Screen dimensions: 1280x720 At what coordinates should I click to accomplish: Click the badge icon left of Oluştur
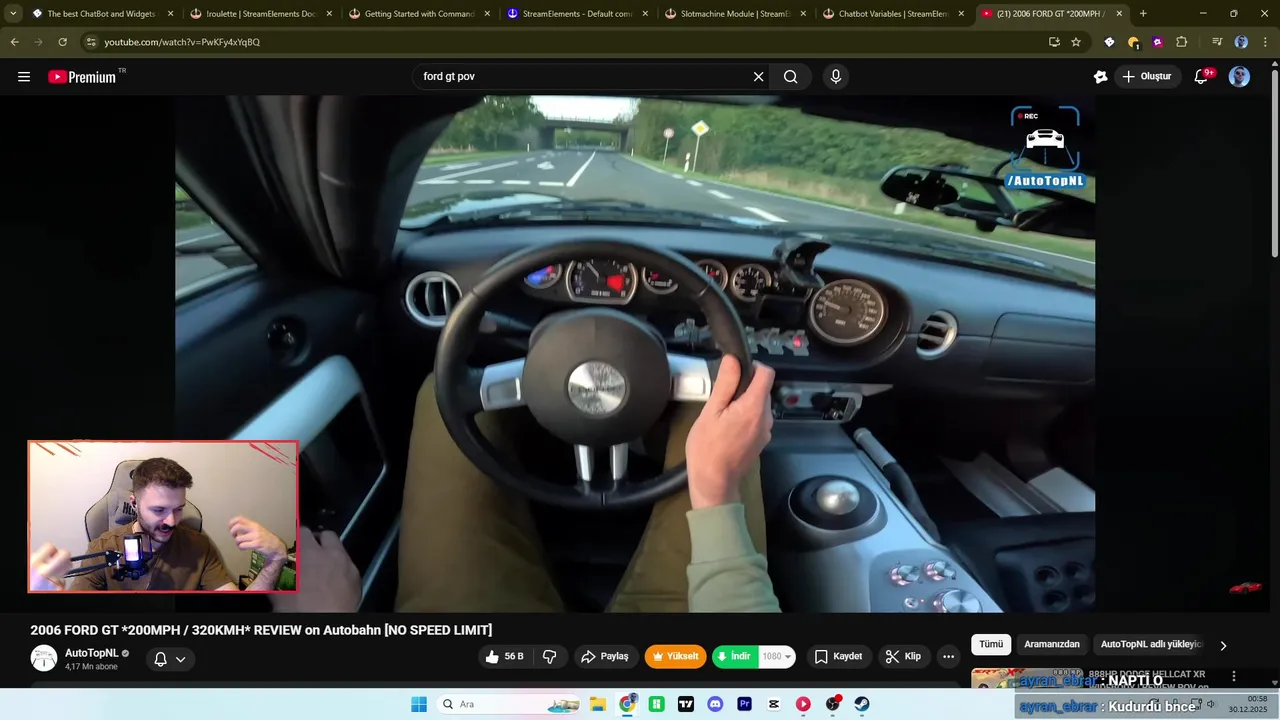pyautogui.click(x=1101, y=77)
